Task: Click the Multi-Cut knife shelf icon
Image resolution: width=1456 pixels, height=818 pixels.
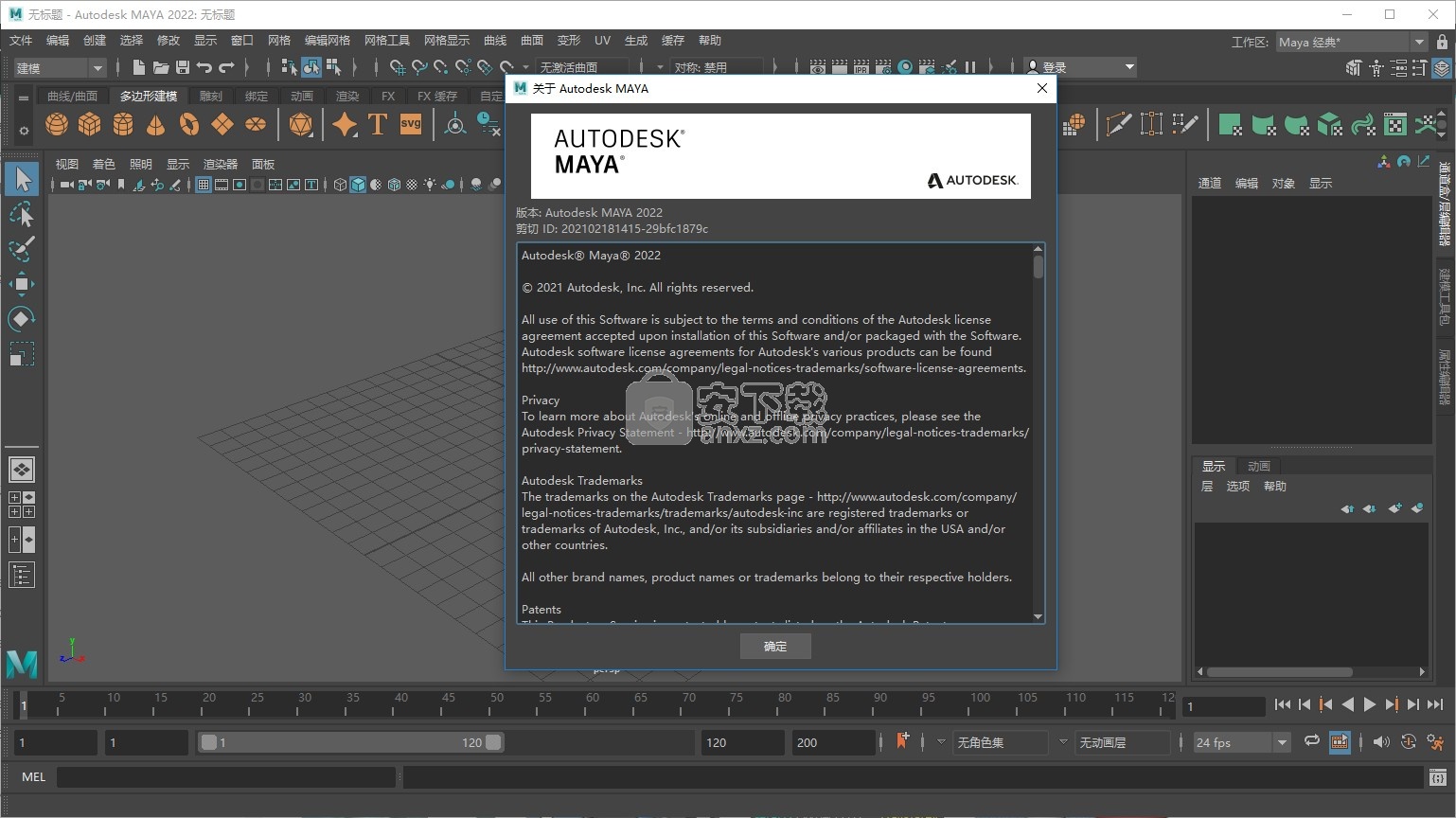Action: (x=1118, y=124)
